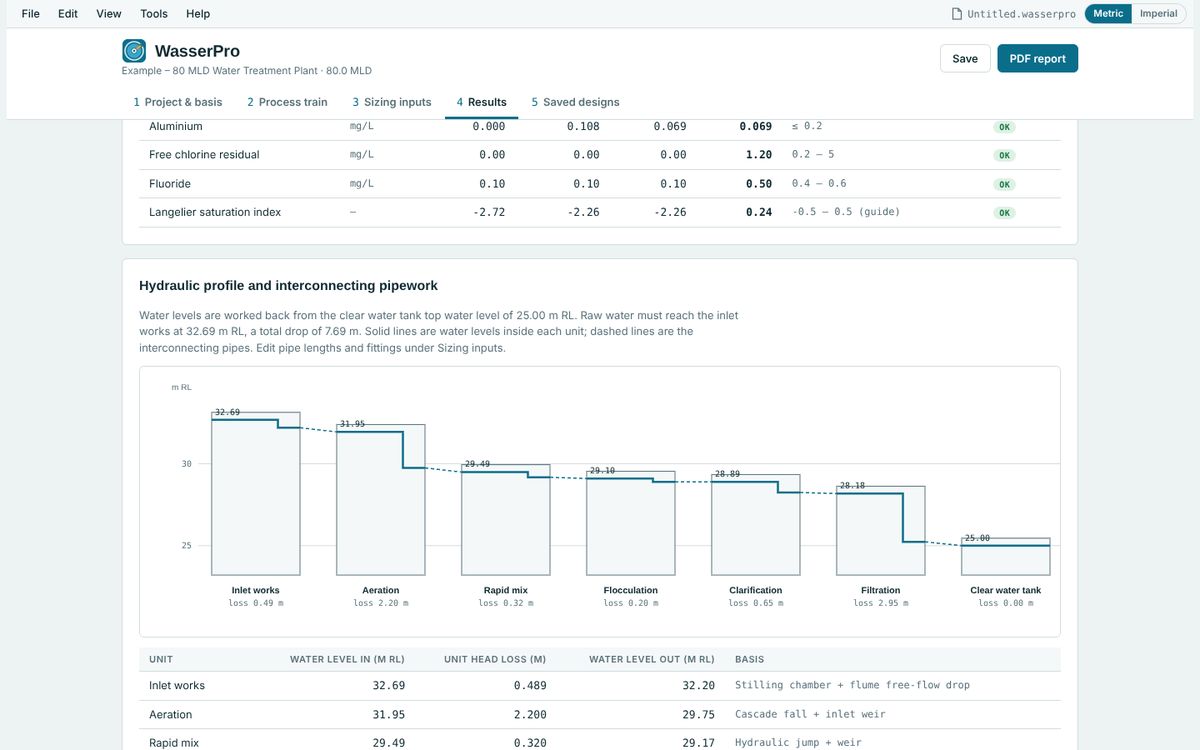Click the 32.20 water level out cell
Image resolution: width=1200 pixels, height=750 pixels.
699,686
